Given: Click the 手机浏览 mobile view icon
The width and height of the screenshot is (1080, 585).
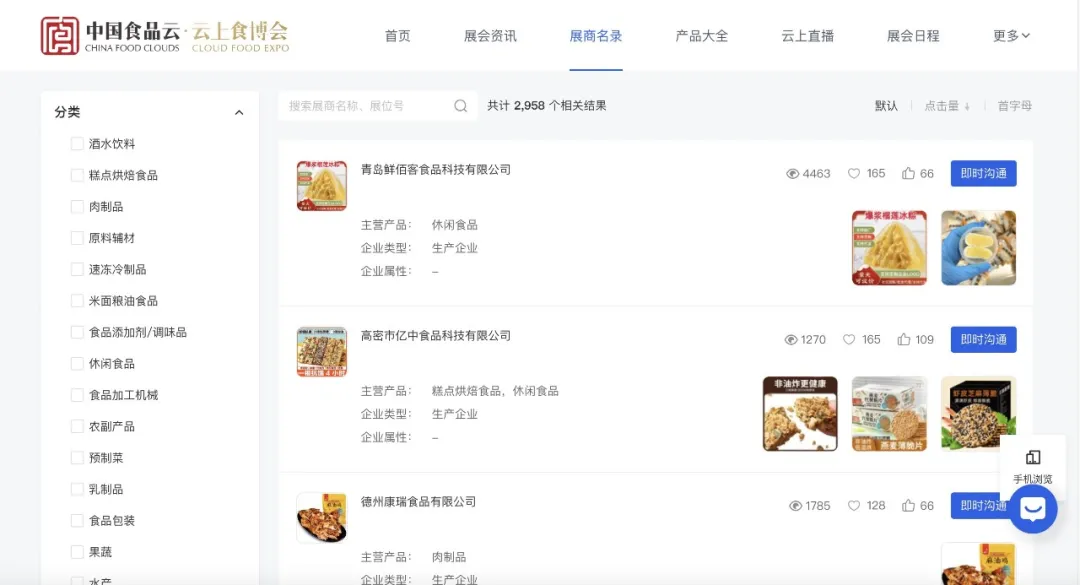Looking at the screenshot, I should coord(1032,458).
